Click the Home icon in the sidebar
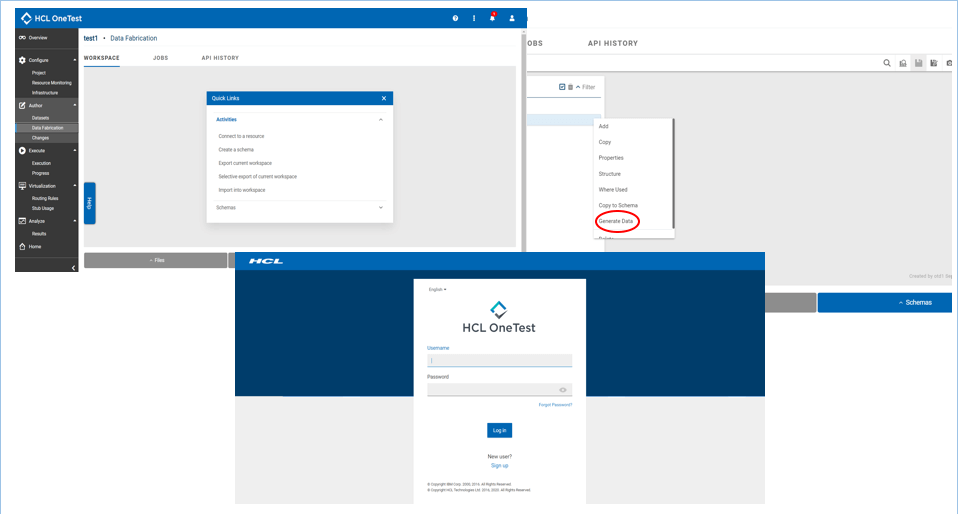 tap(22, 246)
